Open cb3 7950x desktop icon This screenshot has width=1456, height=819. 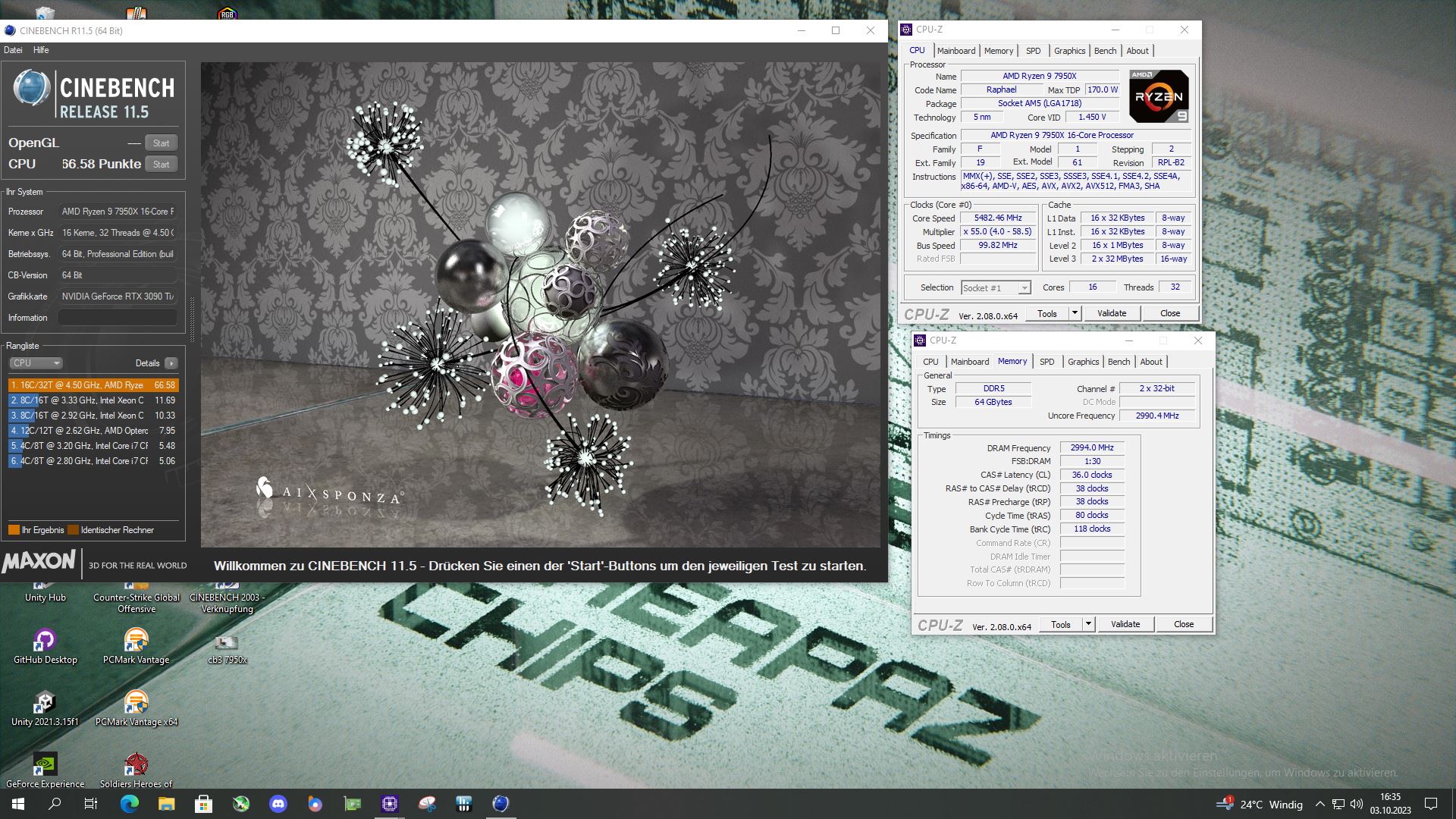(x=227, y=648)
